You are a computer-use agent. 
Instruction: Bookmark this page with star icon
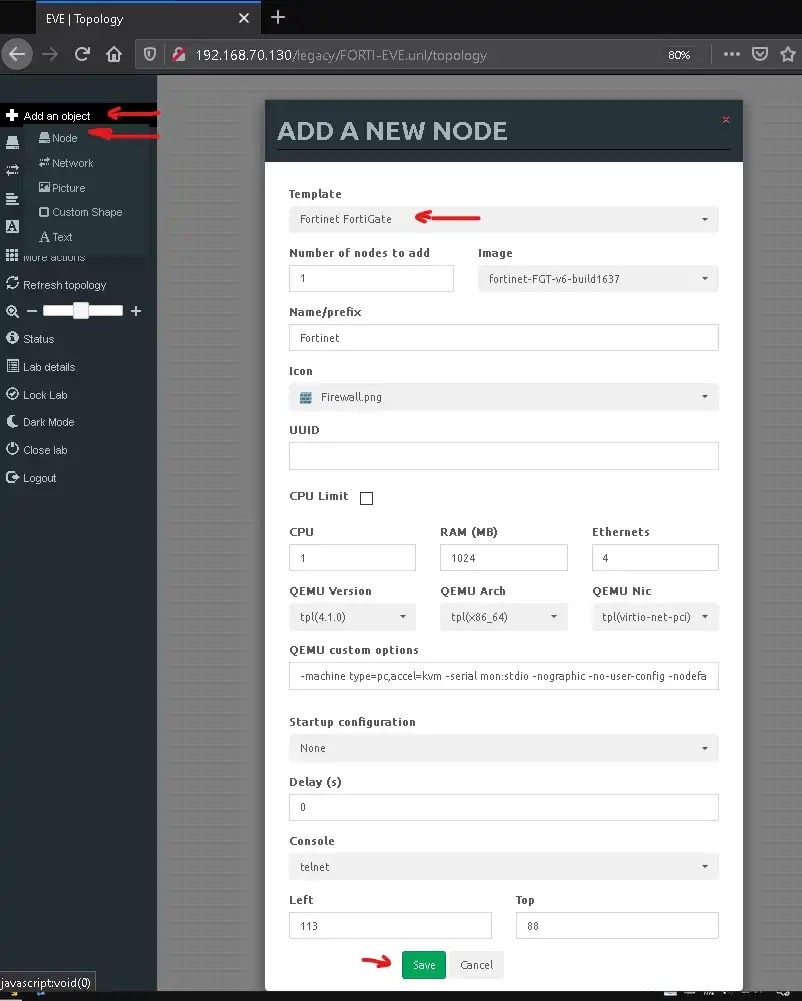tap(788, 54)
